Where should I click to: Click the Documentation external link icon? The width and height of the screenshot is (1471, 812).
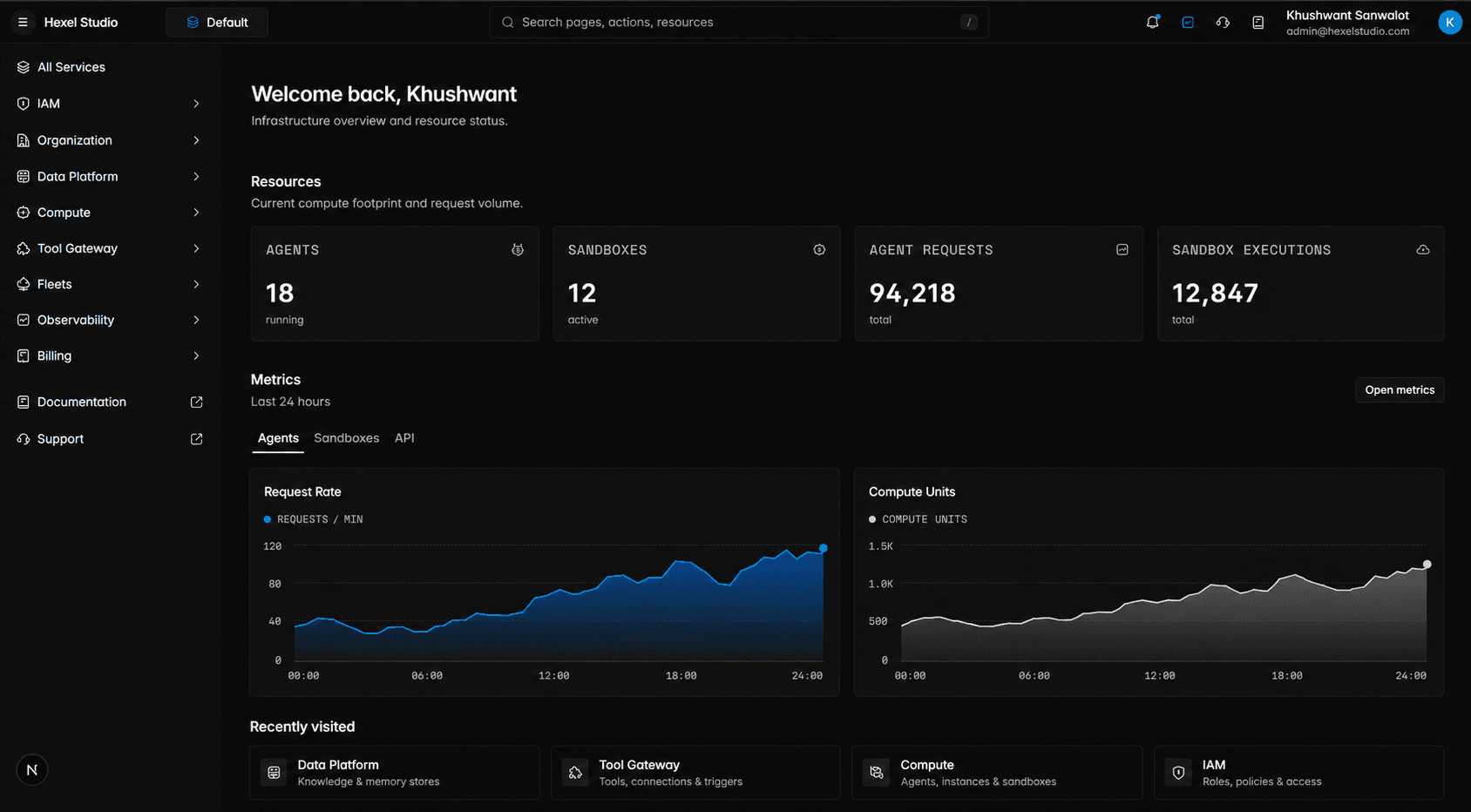pos(196,402)
